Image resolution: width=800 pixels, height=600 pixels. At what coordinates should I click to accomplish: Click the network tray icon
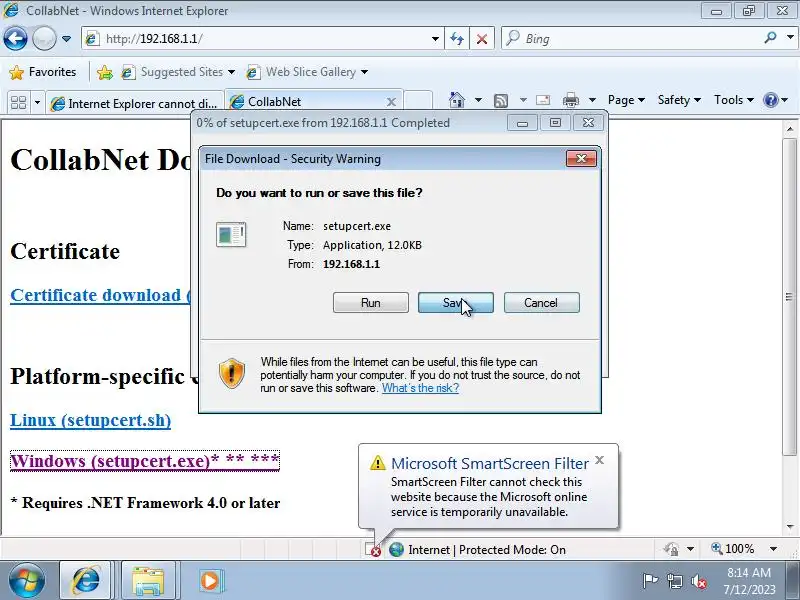[x=675, y=581]
